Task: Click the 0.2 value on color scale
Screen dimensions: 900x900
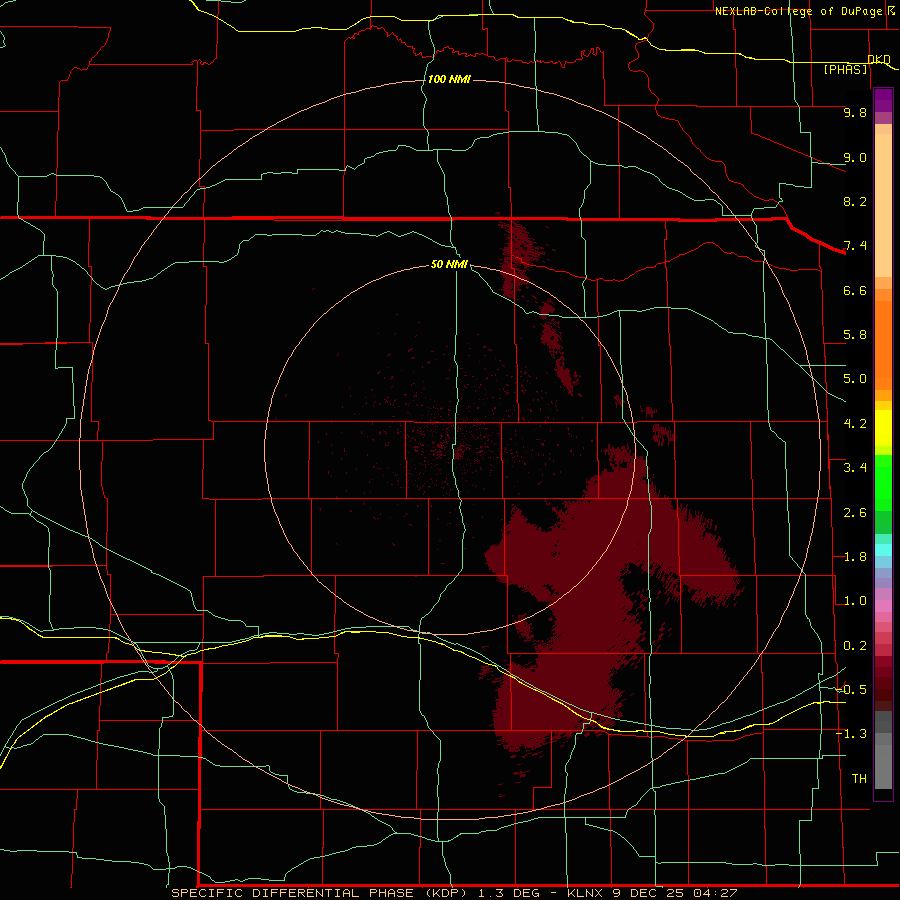Action: pos(855,646)
